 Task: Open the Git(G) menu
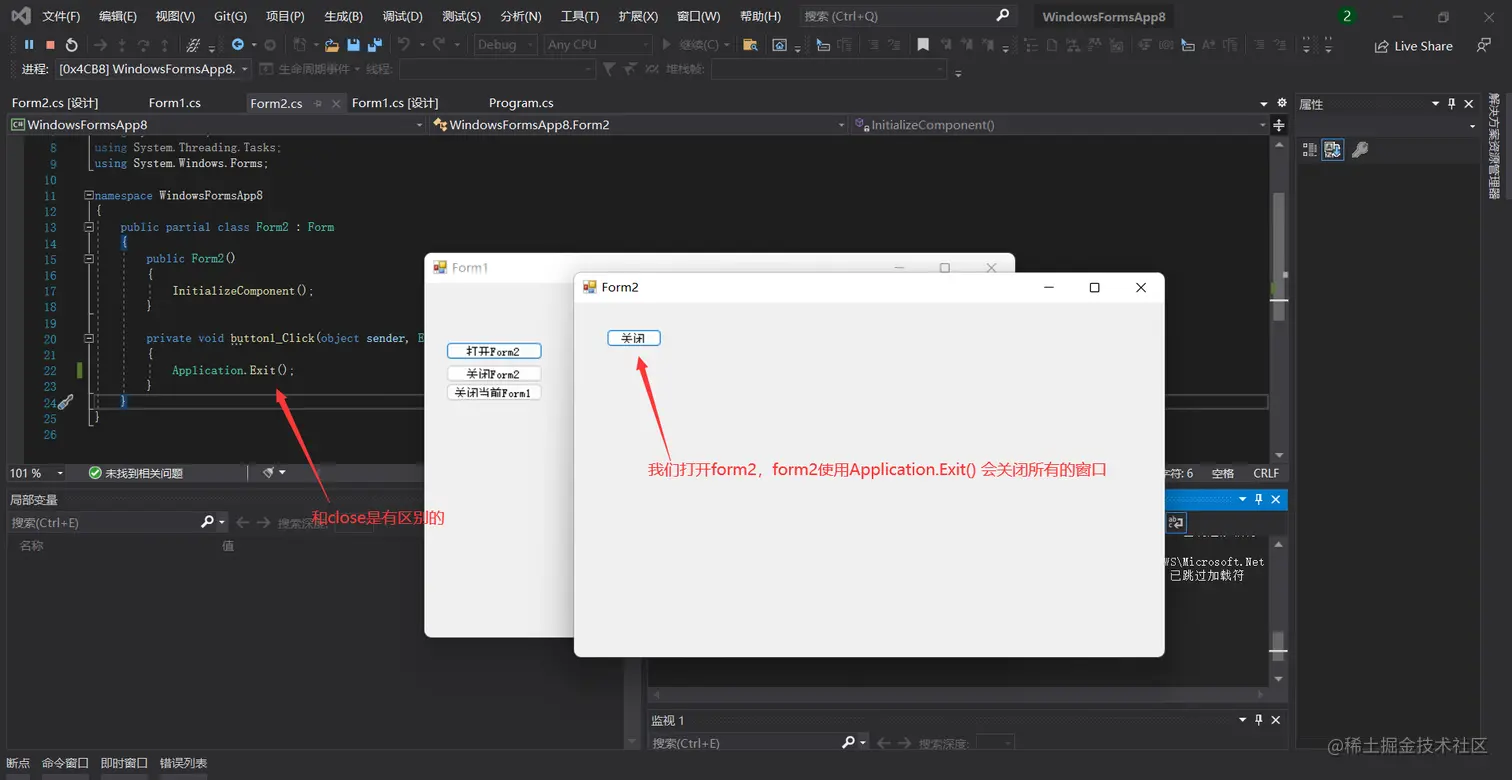pyautogui.click(x=231, y=16)
